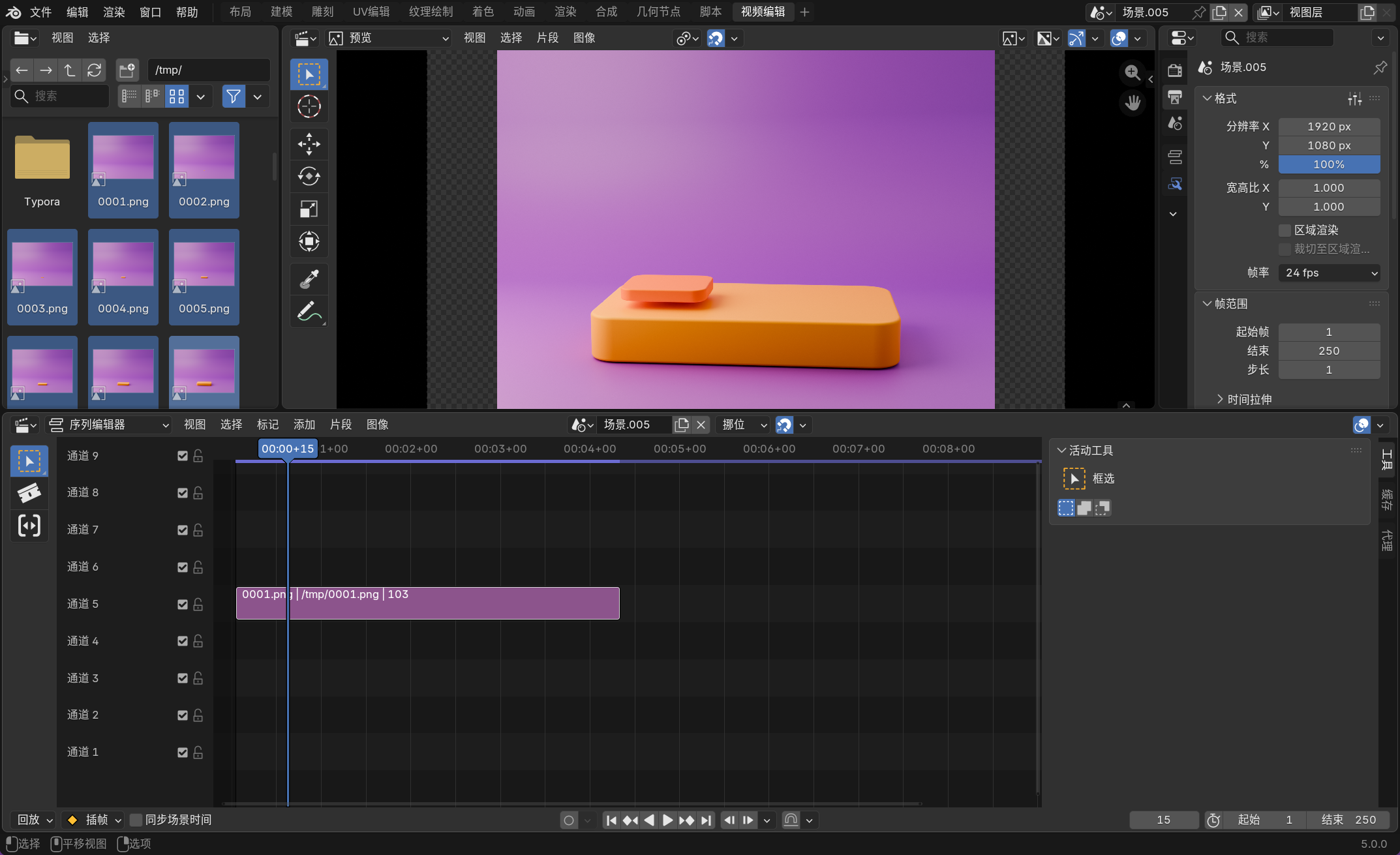Click the 100% resolution scale slider
Image resolution: width=1400 pixels, height=855 pixels.
(x=1329, y=164)
